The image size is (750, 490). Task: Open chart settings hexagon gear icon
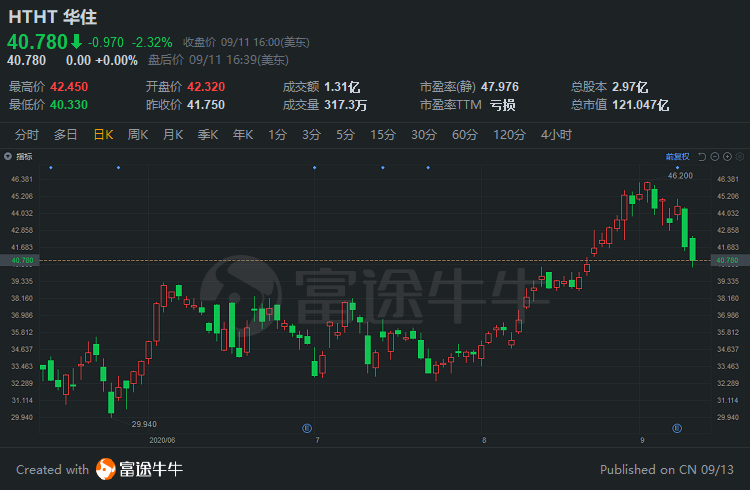point(739,156)
